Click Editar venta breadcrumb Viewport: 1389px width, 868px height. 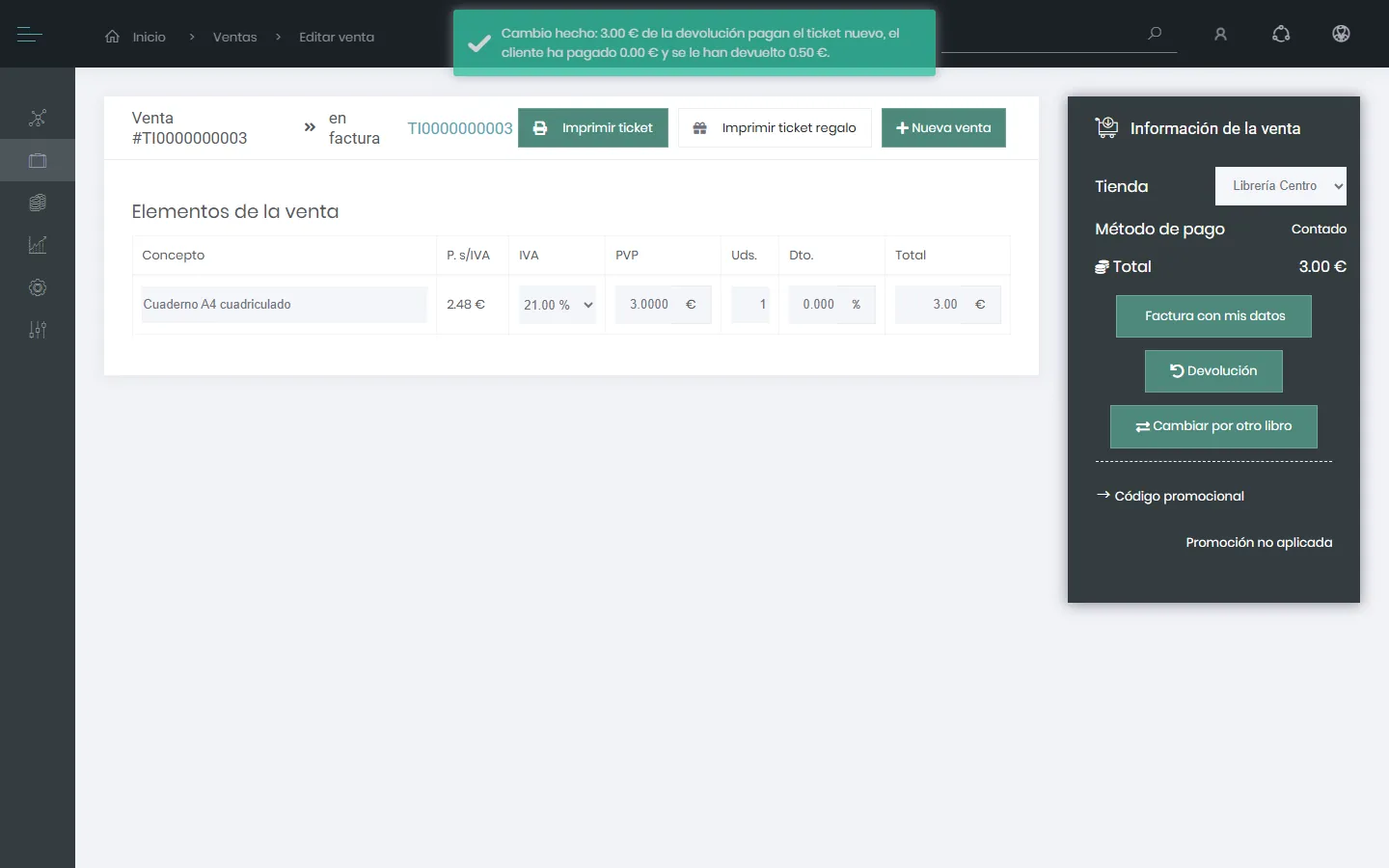tap(337, 37)
